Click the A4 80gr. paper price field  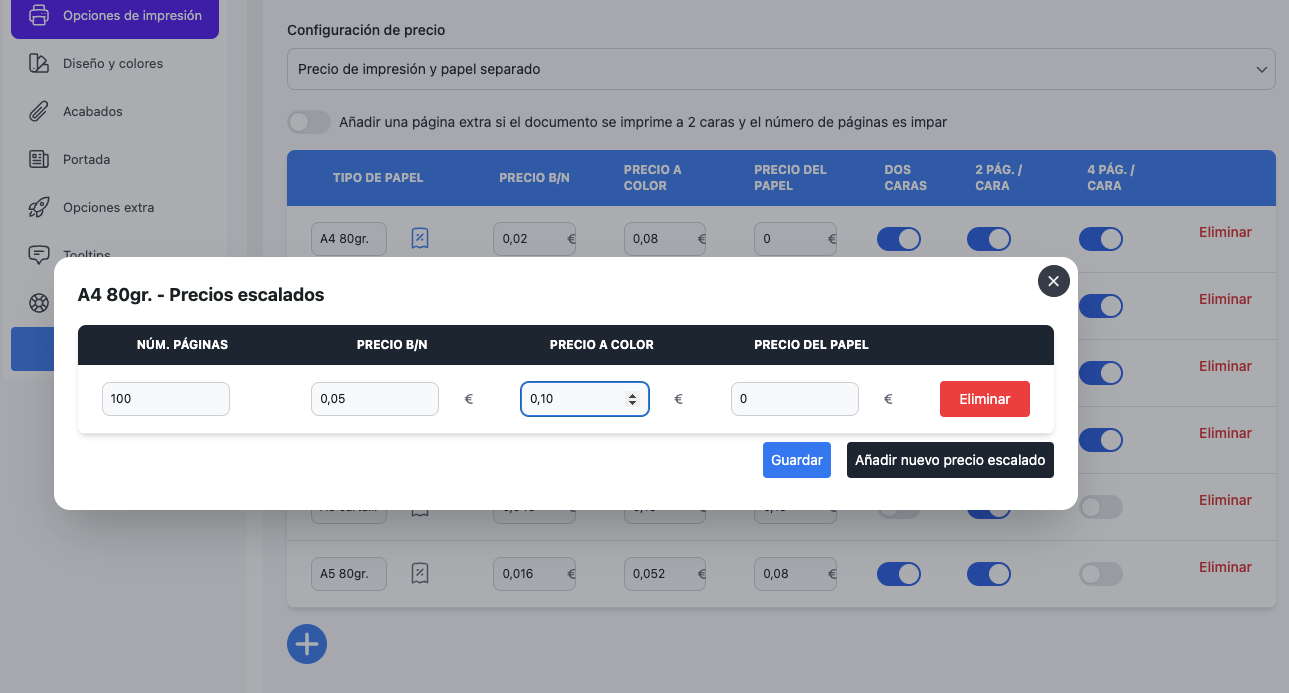[795, 239]
